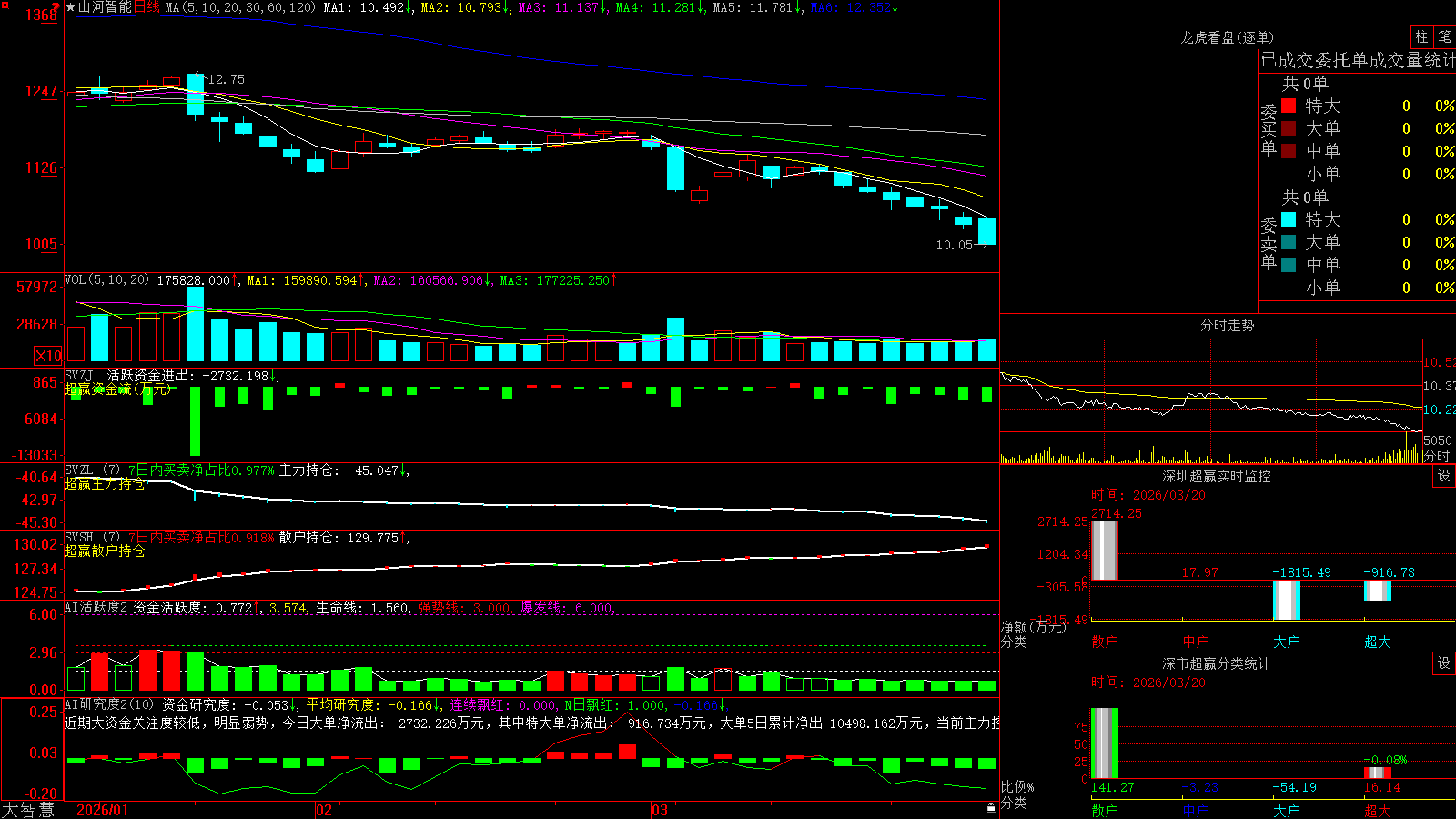Viewport: 1456px width, 819px height.
Task: Click the dark red 中单 buy-order swatch
Action: tap(1289, 151)
